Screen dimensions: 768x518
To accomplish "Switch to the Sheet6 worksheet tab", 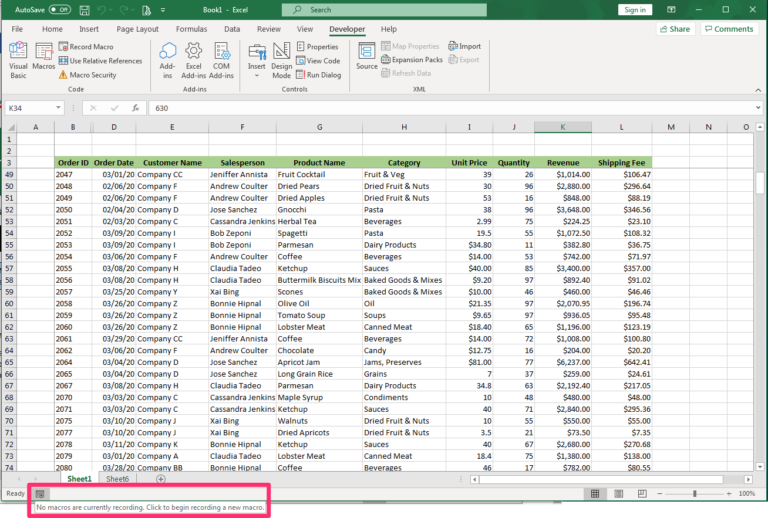I will point(118,479).
